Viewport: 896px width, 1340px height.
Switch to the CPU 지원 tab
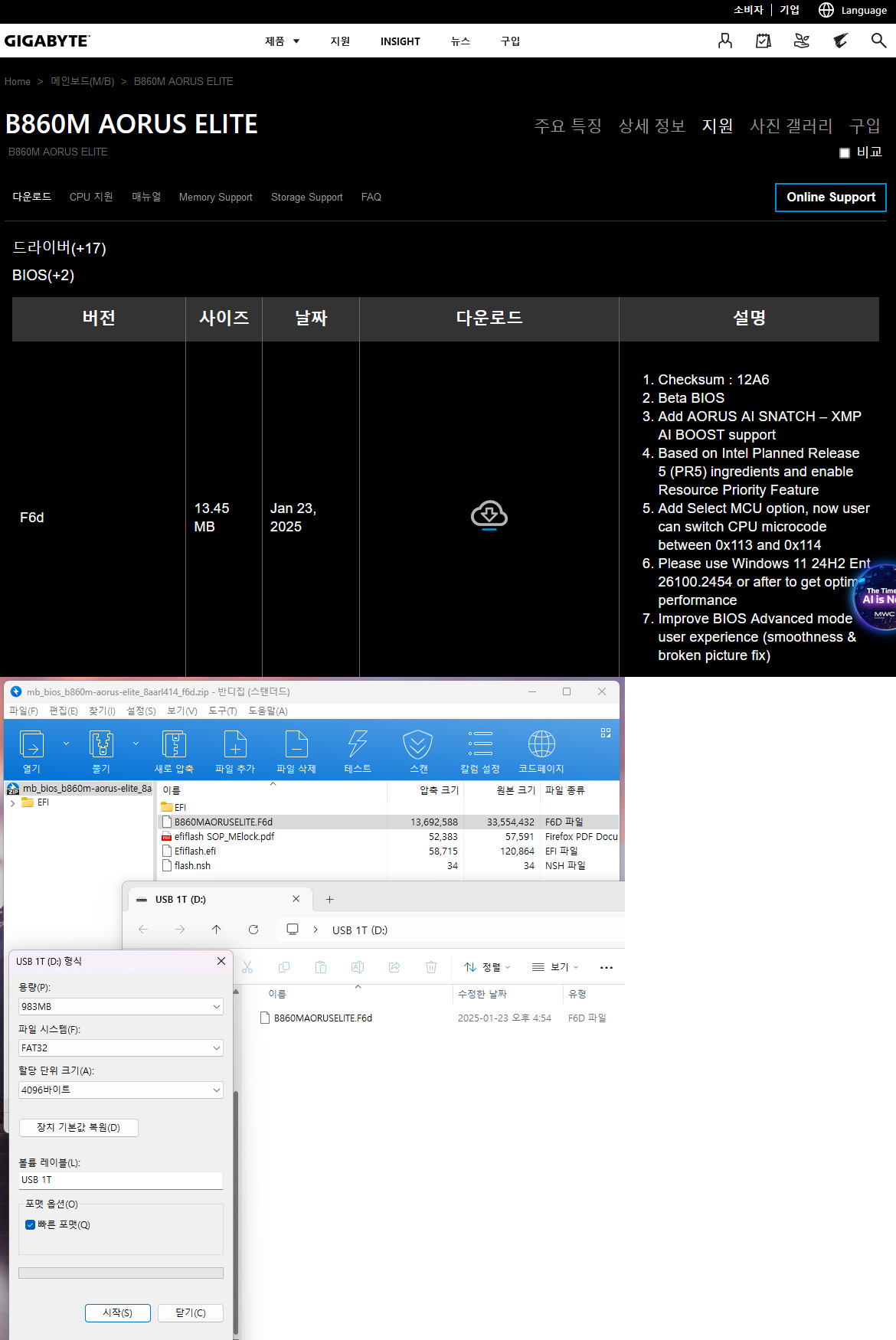pos(91,197)
